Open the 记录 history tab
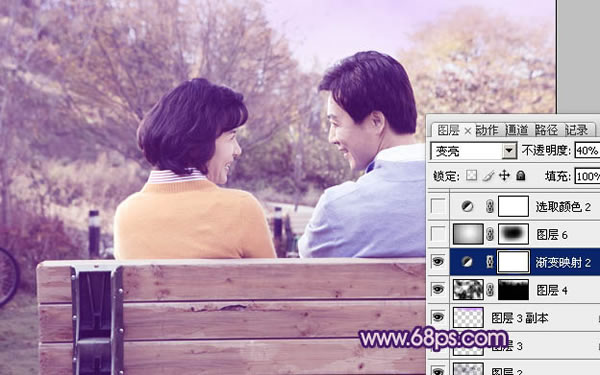This screenshot has width=600, height=375. click(576, 130)
